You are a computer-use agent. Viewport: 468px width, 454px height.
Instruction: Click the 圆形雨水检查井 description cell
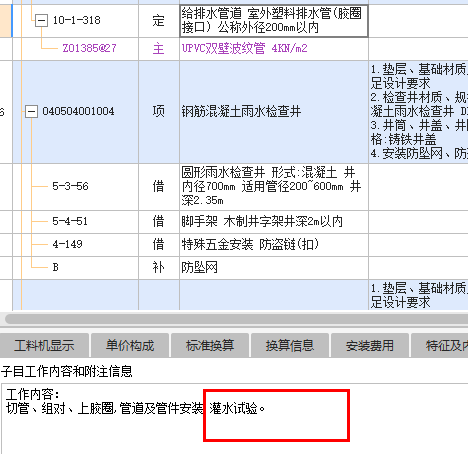point(274,187)
